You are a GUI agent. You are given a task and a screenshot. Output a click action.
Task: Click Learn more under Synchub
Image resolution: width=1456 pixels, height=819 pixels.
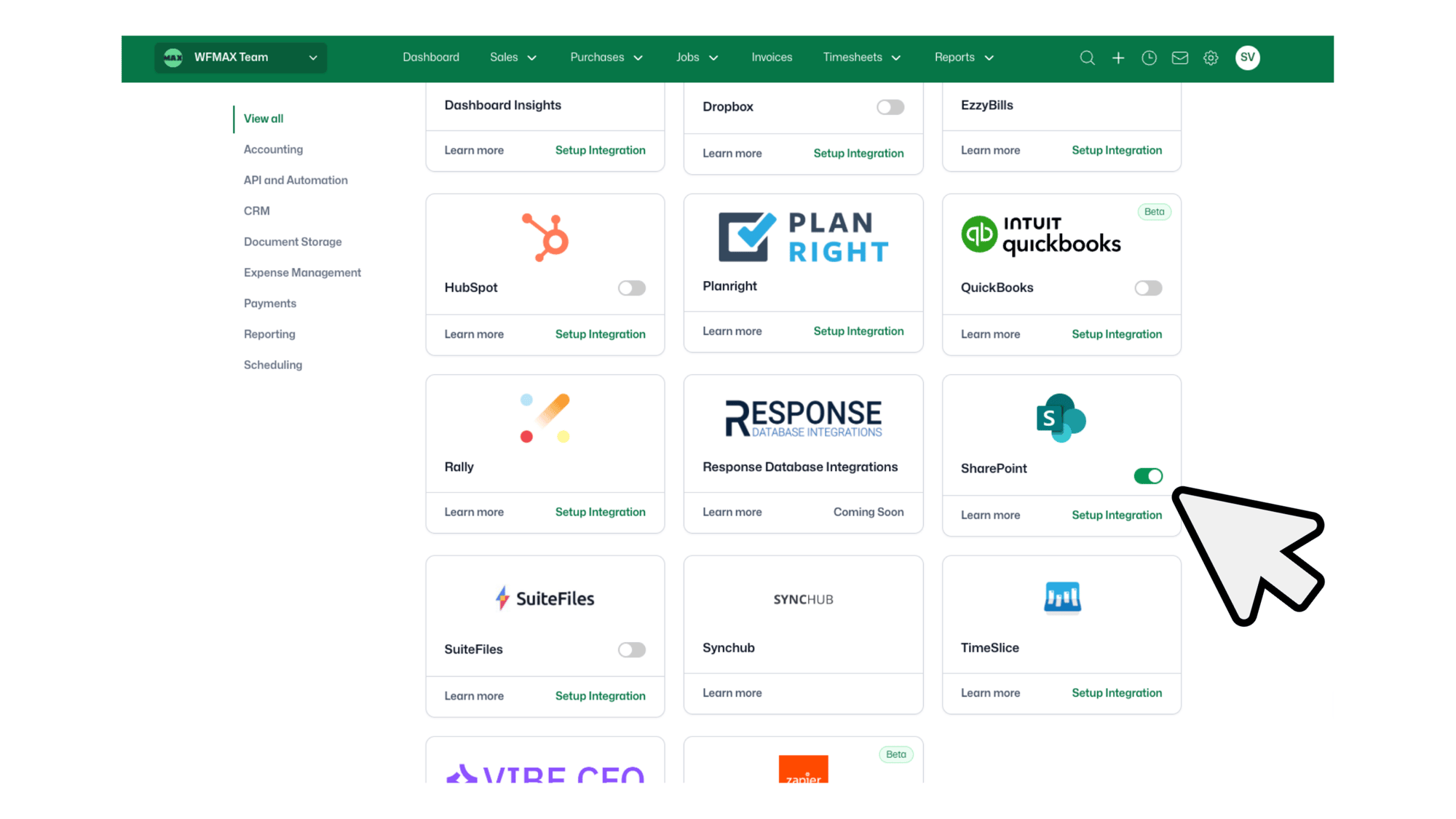(732, 693)
